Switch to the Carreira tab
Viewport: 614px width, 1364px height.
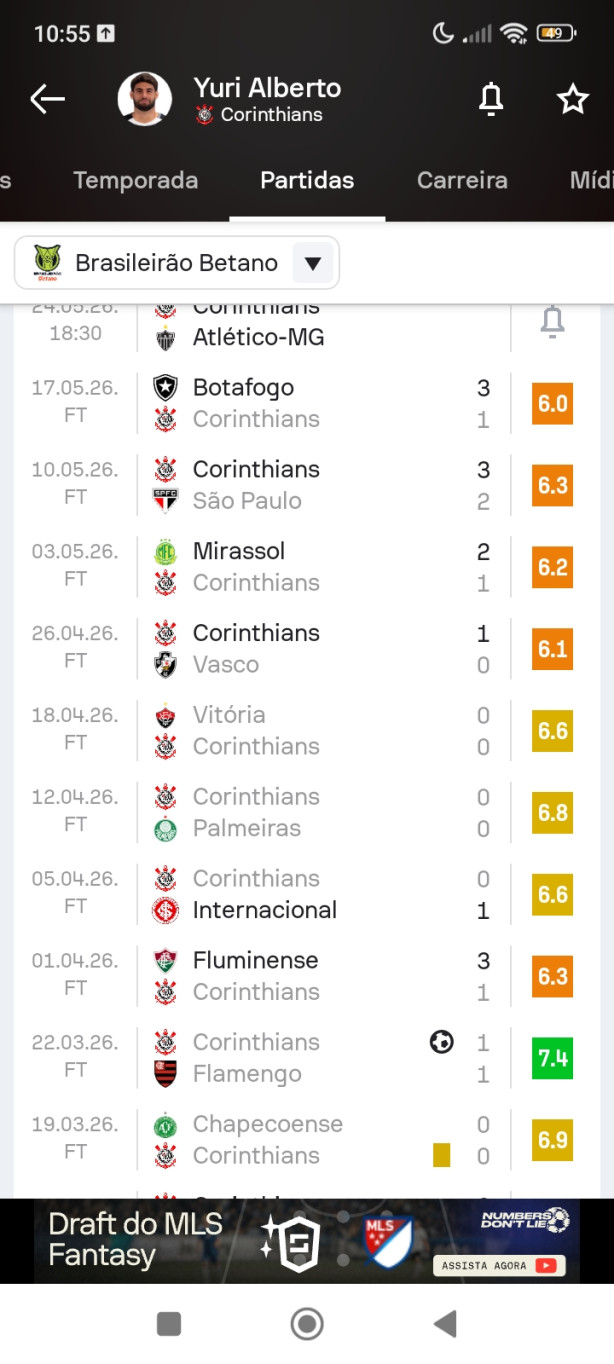(462, 180)
